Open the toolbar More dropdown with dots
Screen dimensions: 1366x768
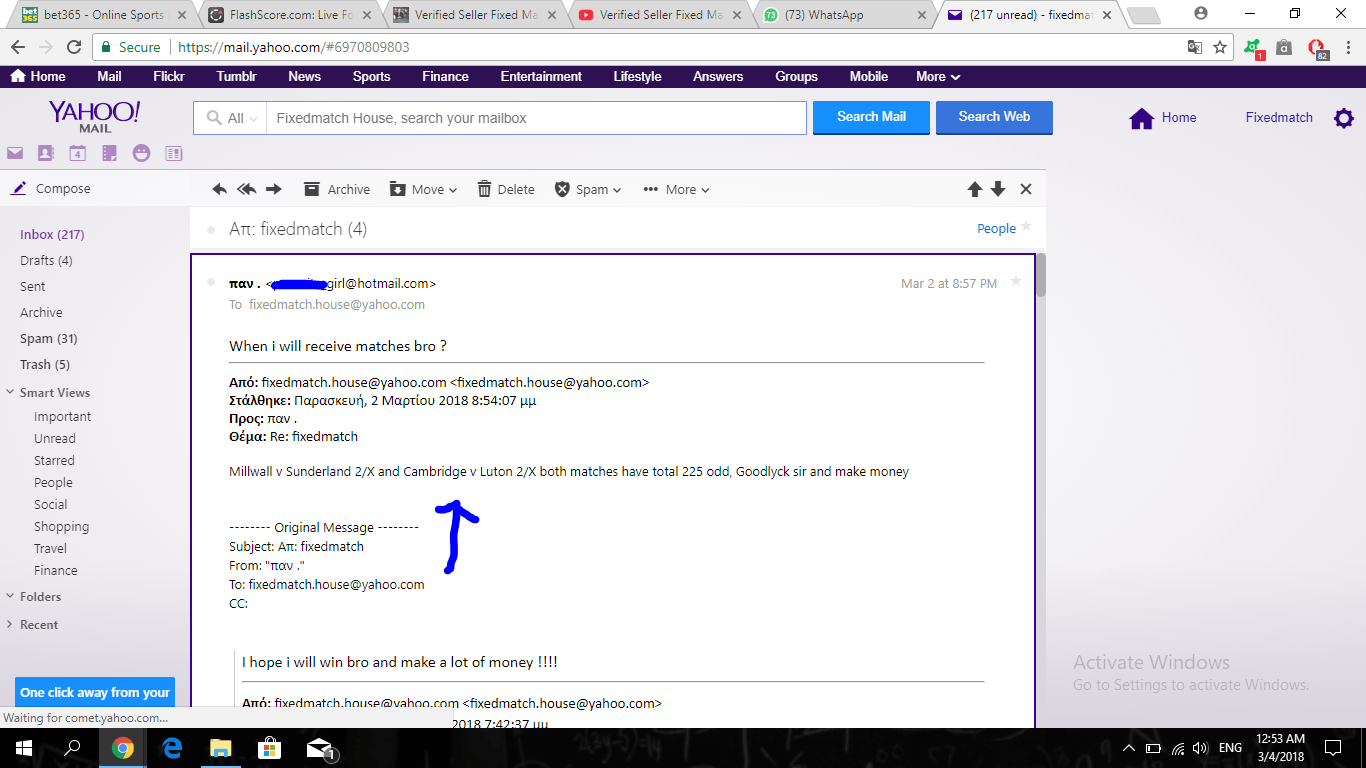[x=676, y=189]
